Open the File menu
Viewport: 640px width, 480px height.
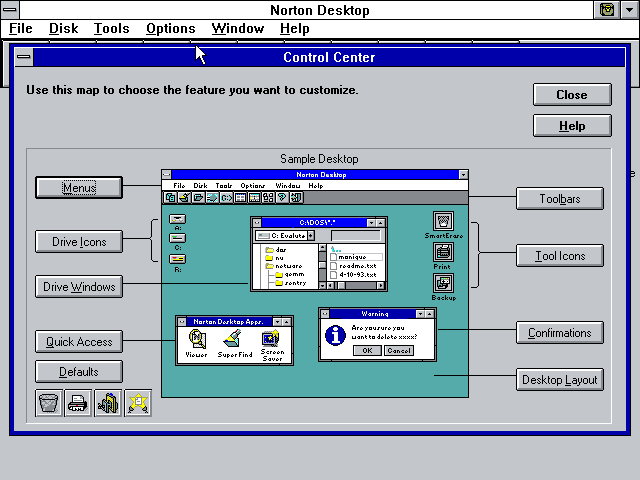[20, 29]
